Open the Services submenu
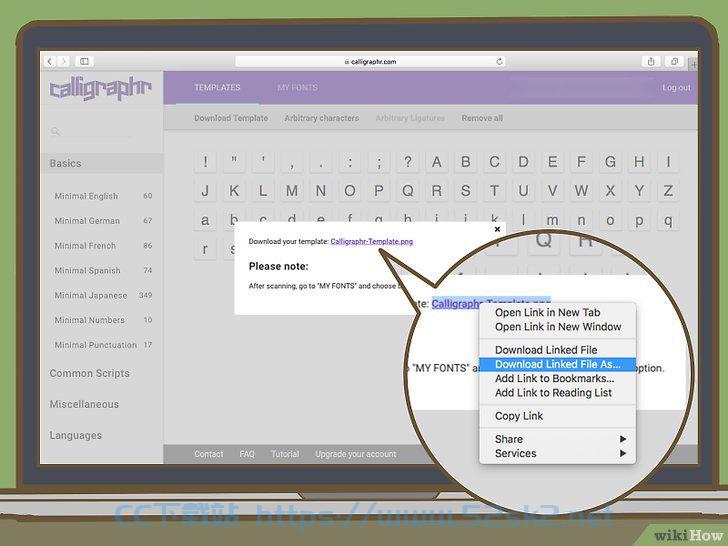The image size is (728, 546). pyautogui.click(x=557, y=454)
